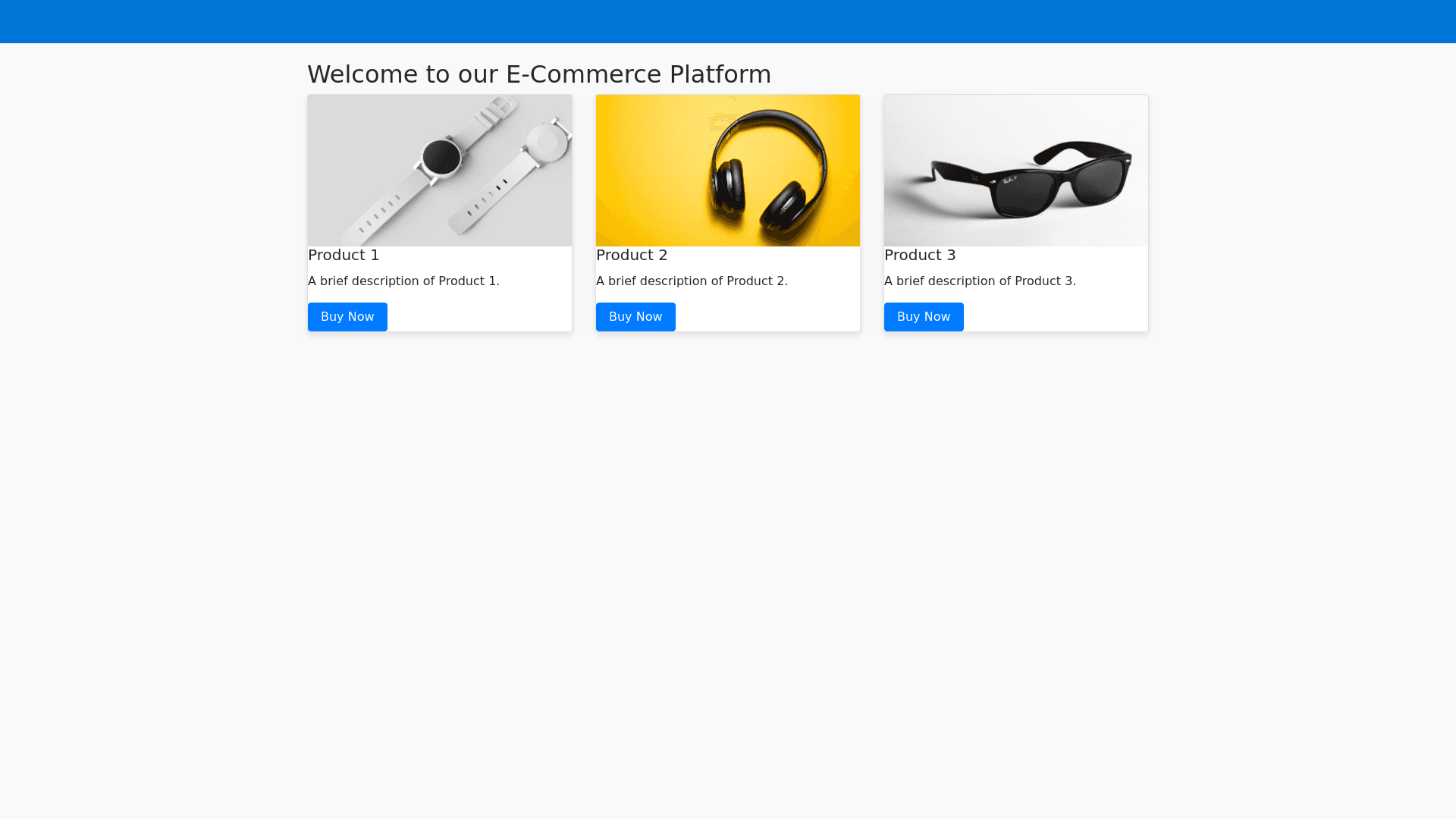The width and height of the screenshot is (1456, 819).
Task: Click the headphones product photo
Action: (x=728, y=171)
